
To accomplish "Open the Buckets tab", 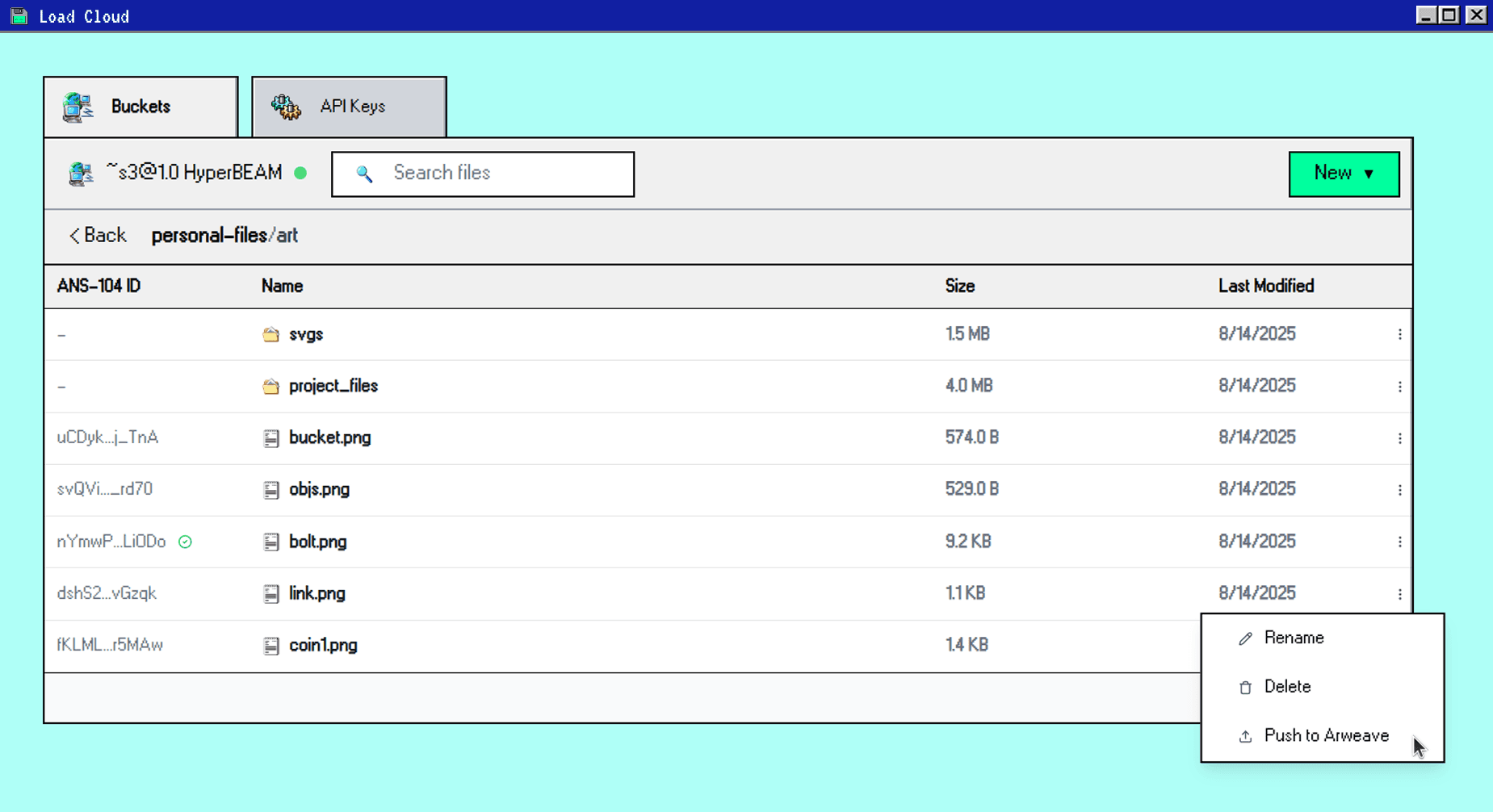I will point(140,107).
